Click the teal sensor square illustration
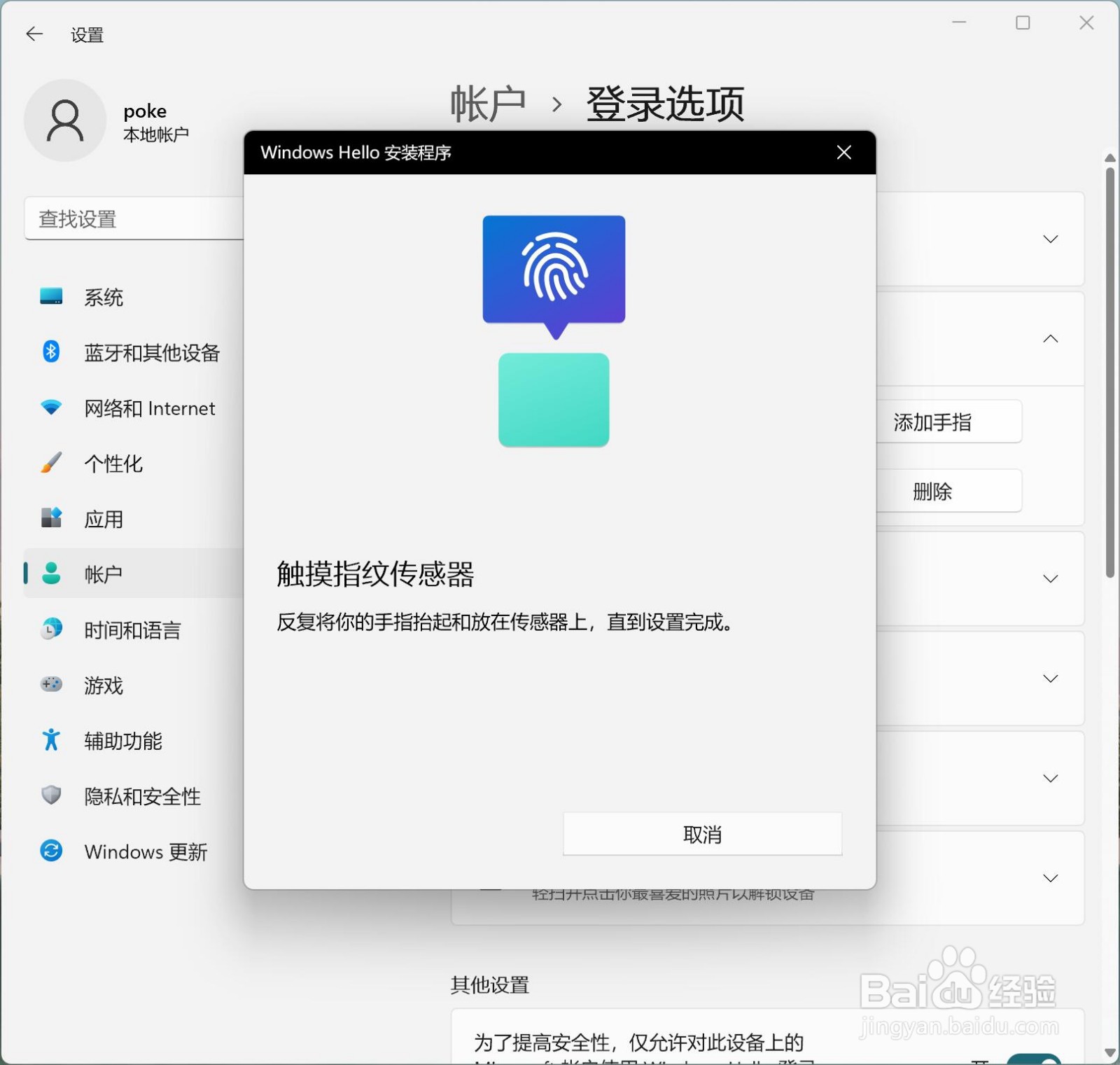 554,400
